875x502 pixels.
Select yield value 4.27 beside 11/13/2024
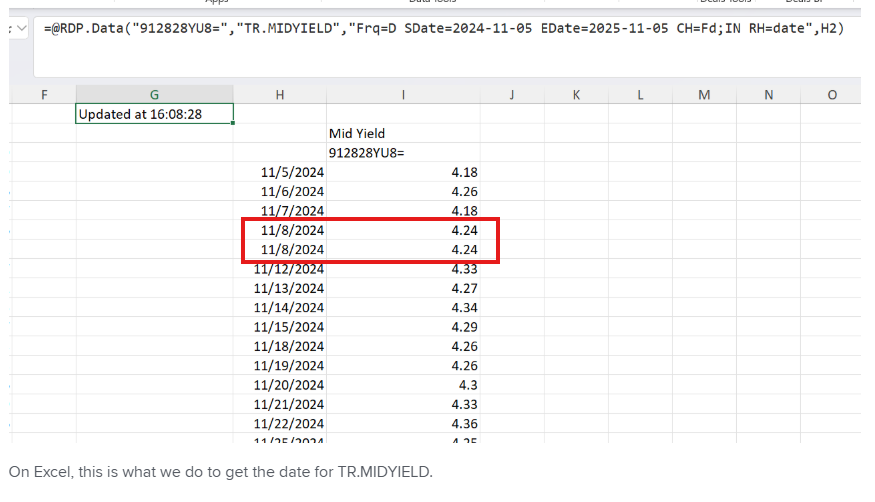pyautogui.click(x=403, y=288)
